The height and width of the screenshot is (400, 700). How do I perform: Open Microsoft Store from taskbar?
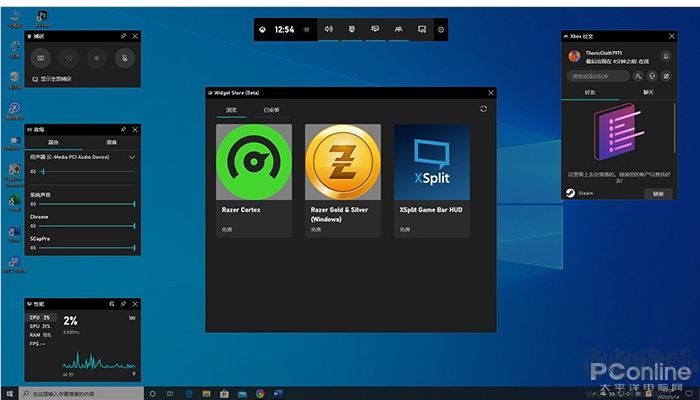(224, 394)
